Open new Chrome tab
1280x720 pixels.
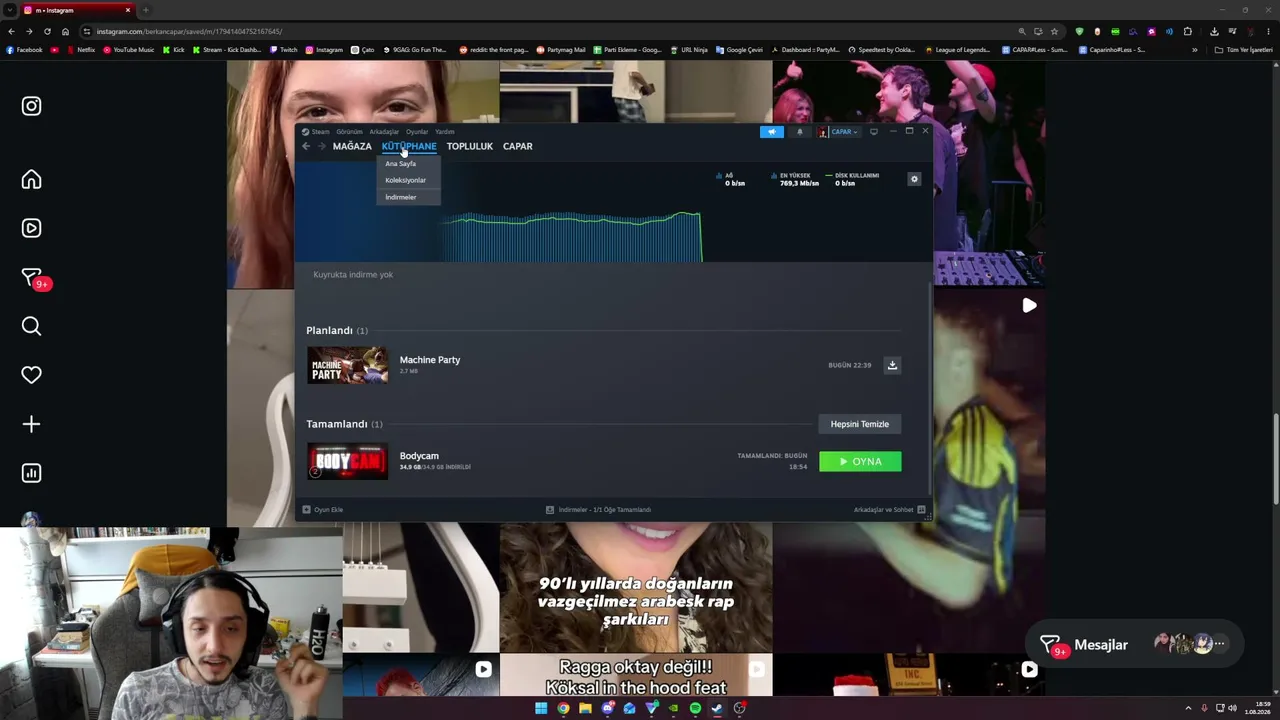click(x=145, y=10)
